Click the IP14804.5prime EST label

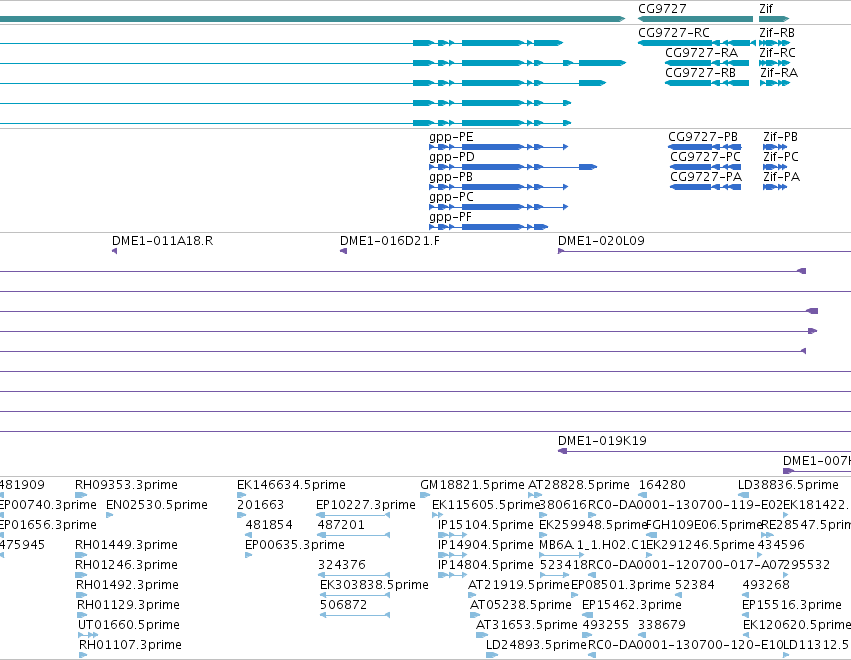click(x=486, y=565)
